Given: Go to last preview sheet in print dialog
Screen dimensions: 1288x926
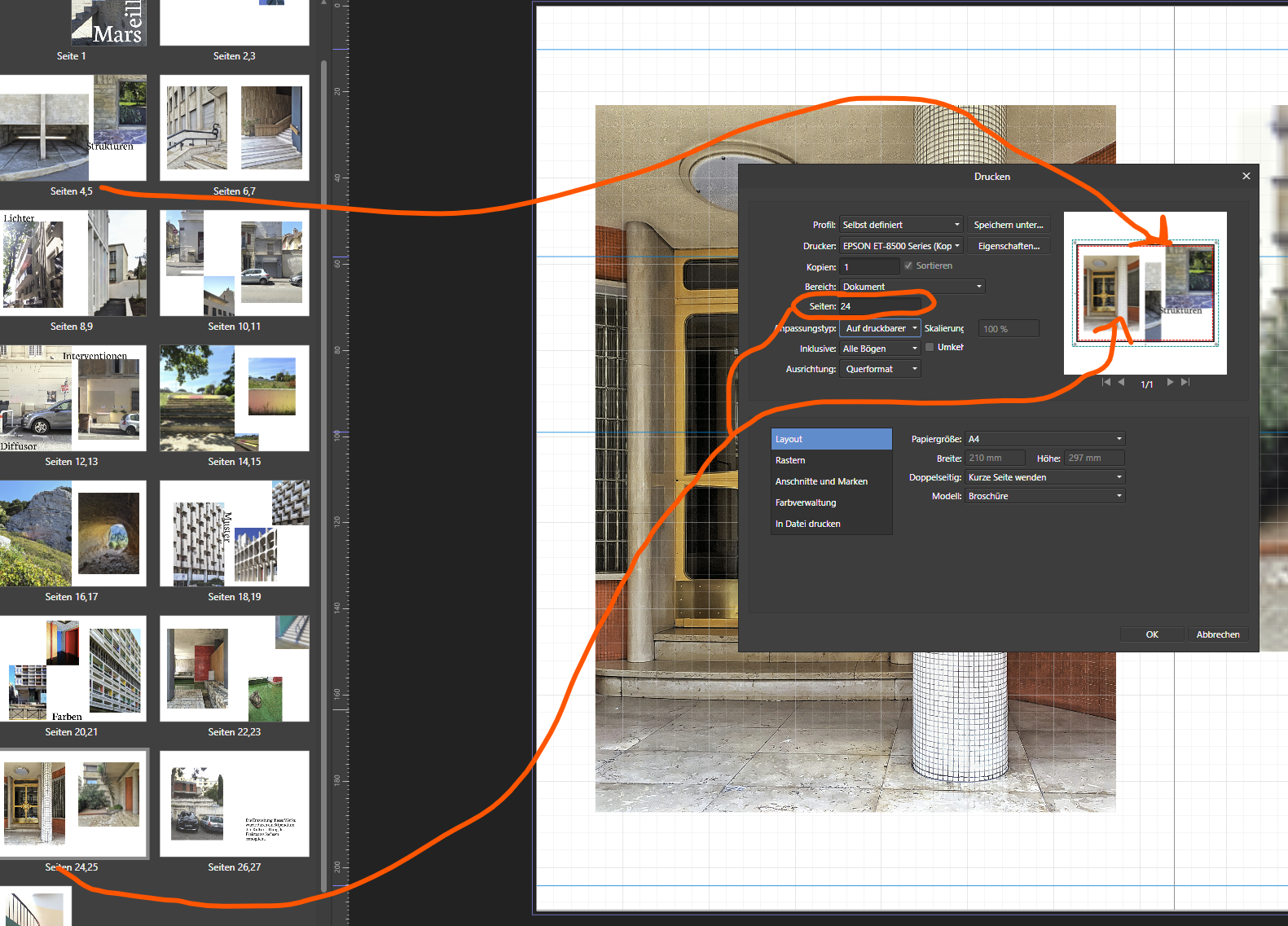Looking at the screenshot, I should [1185, 382].
